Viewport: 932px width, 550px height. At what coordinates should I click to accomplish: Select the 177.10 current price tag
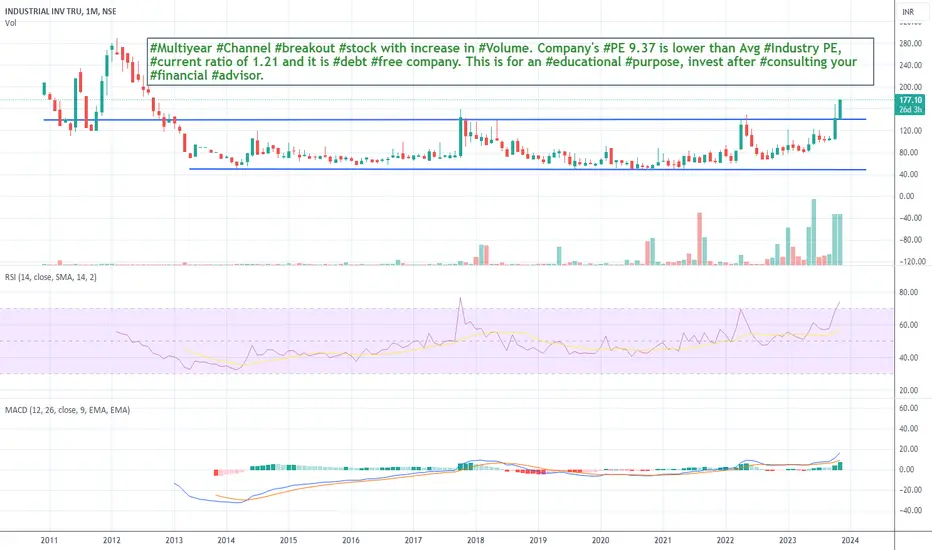[x=910, y=105]
